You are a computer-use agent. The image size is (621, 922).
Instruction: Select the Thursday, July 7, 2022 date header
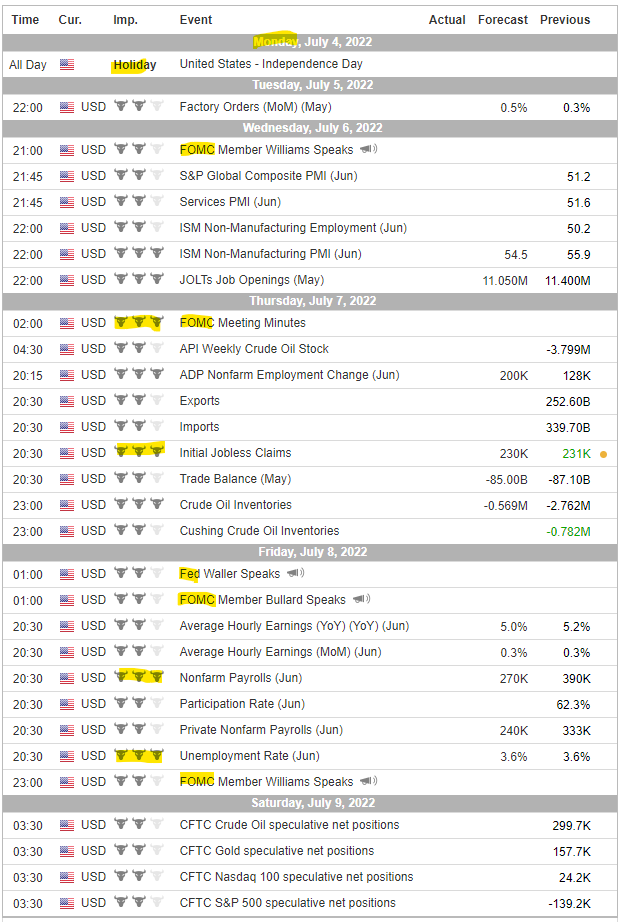tap(312, 300)
